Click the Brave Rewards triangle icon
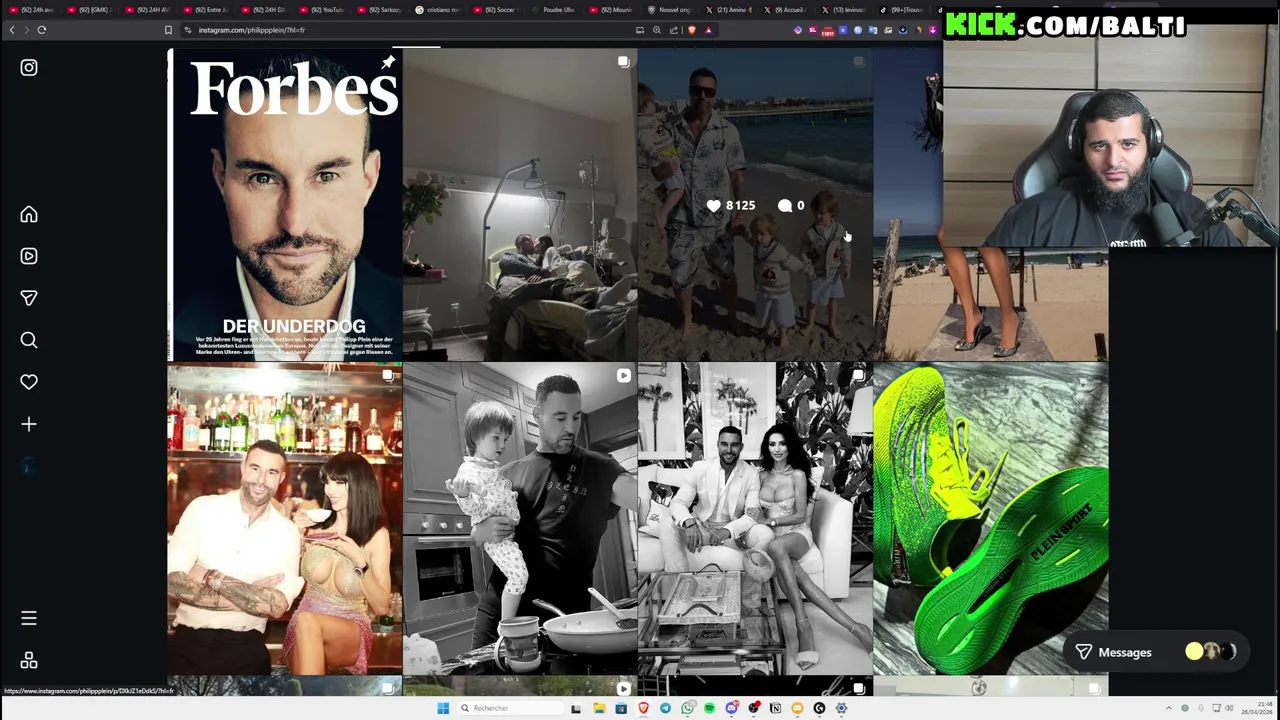This screenshot has height=720, width=1280. point(709,30)
